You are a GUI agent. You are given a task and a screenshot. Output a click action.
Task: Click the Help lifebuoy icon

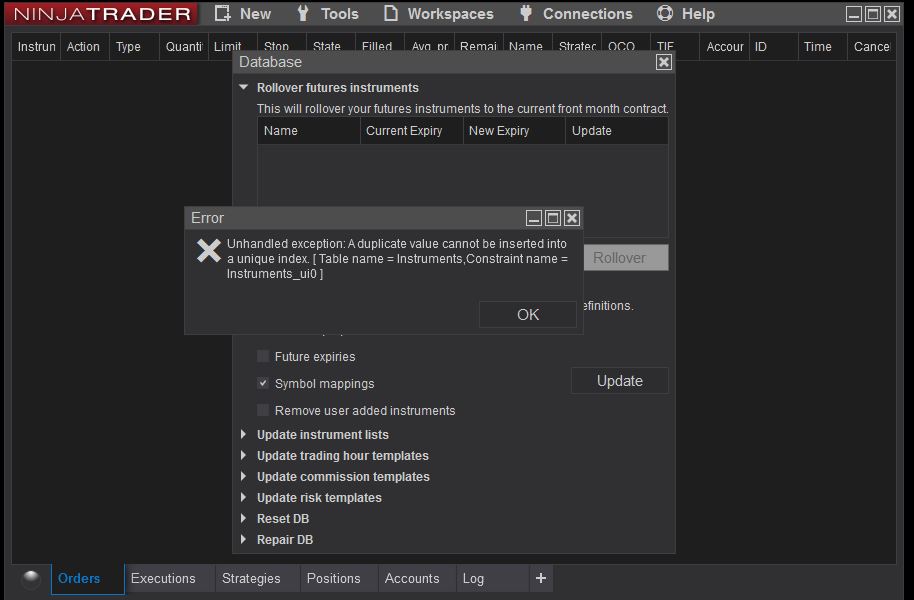(x=665, y=13)
